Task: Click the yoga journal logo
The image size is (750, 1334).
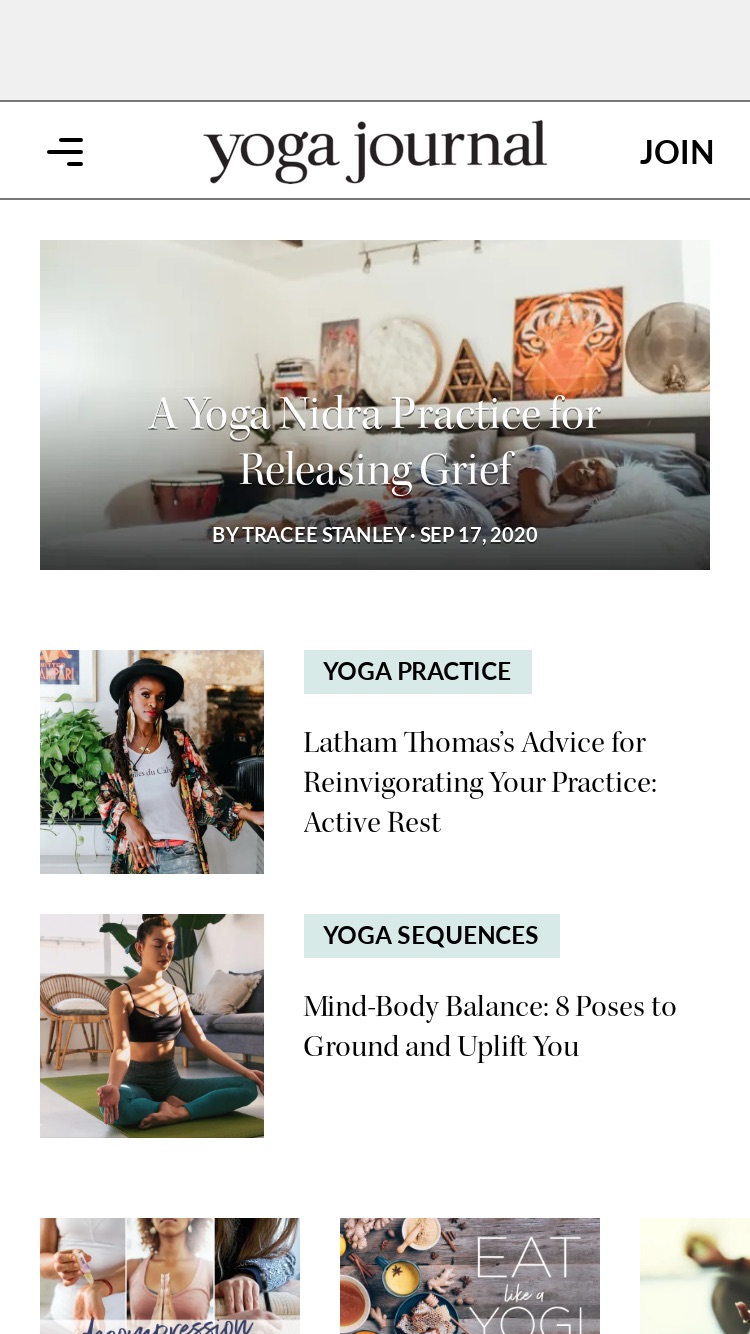Action: coord(375,152)
